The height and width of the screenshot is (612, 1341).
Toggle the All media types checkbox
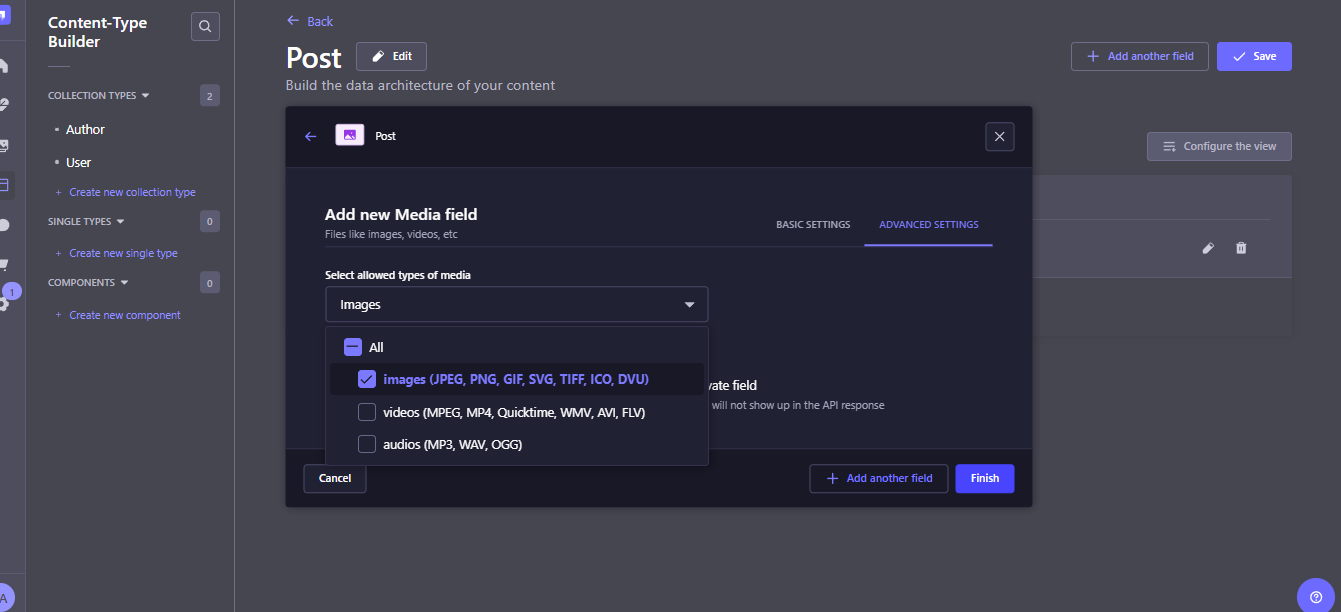pyautogui.click(x=352, y=347)
